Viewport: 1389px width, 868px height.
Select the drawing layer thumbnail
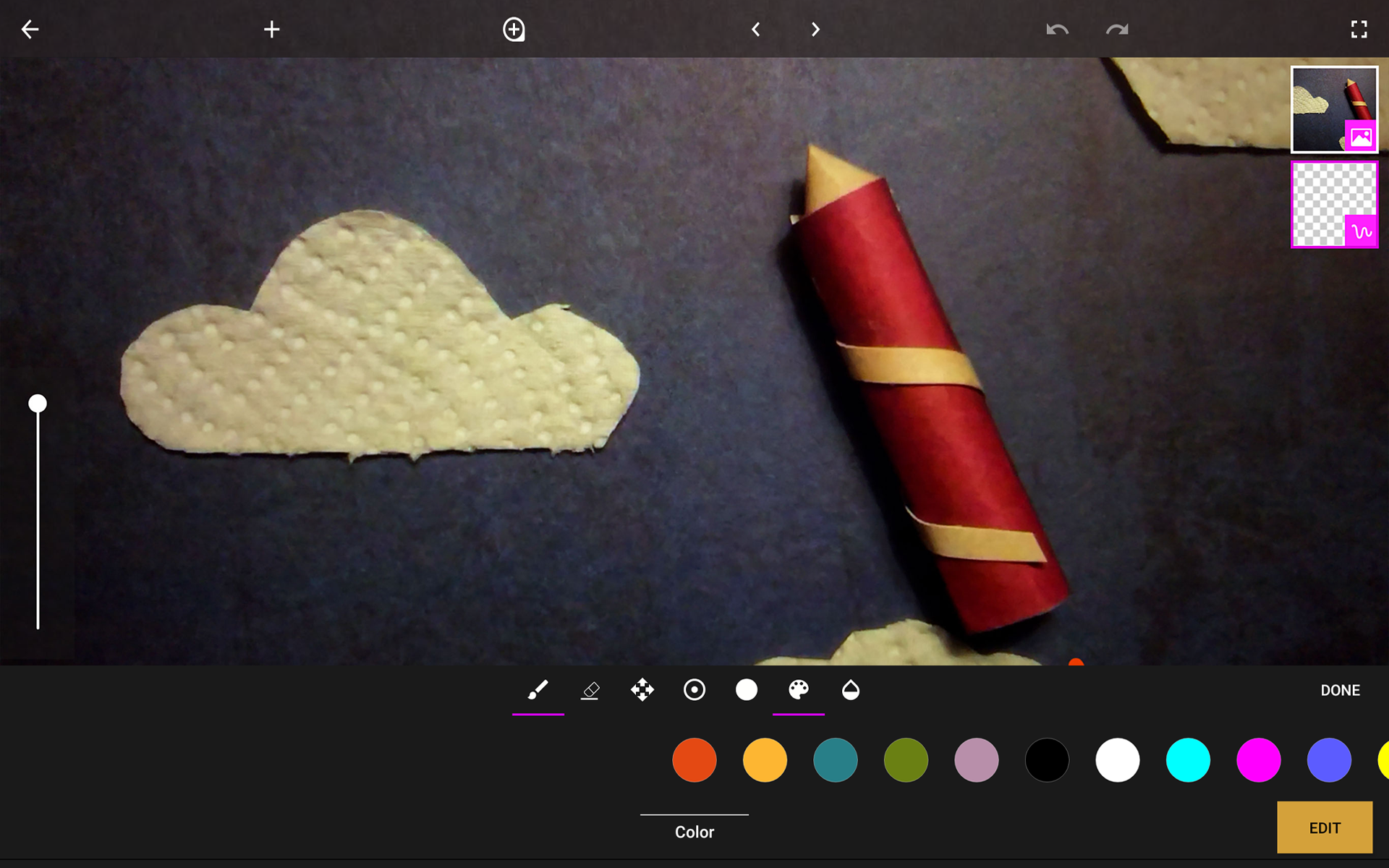point(1333,205)
